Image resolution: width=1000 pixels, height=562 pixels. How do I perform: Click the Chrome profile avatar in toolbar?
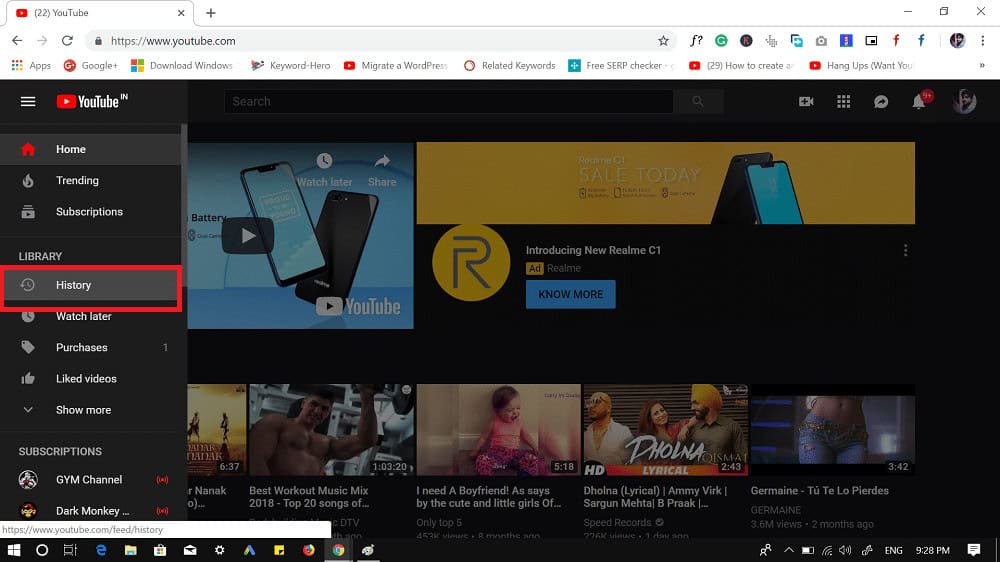[957, 41]
